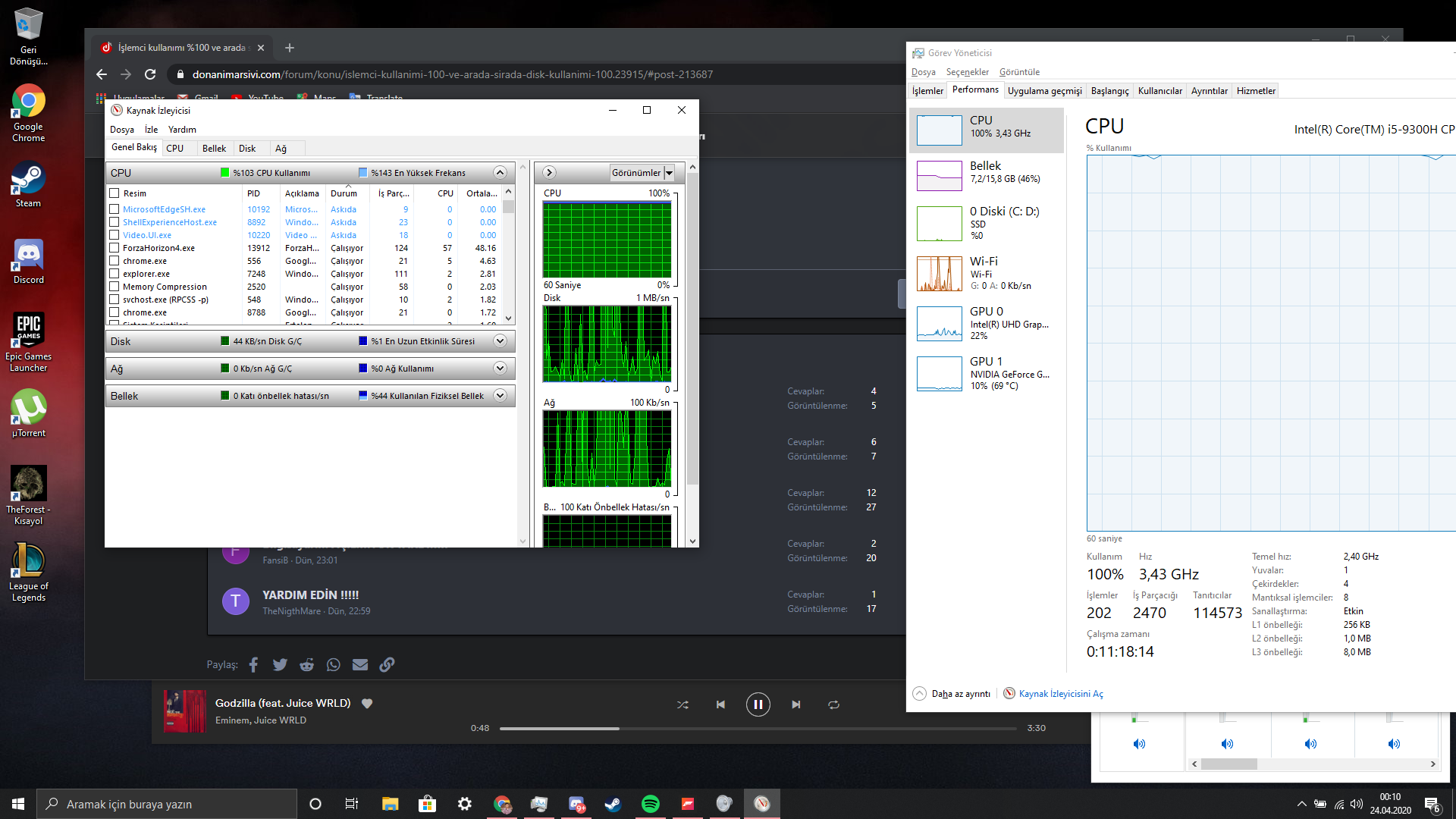This screenshot has width=1456, height=819.
Task: Open Başlangıç tab in Task Manager
Action: tap(1109, 91)
